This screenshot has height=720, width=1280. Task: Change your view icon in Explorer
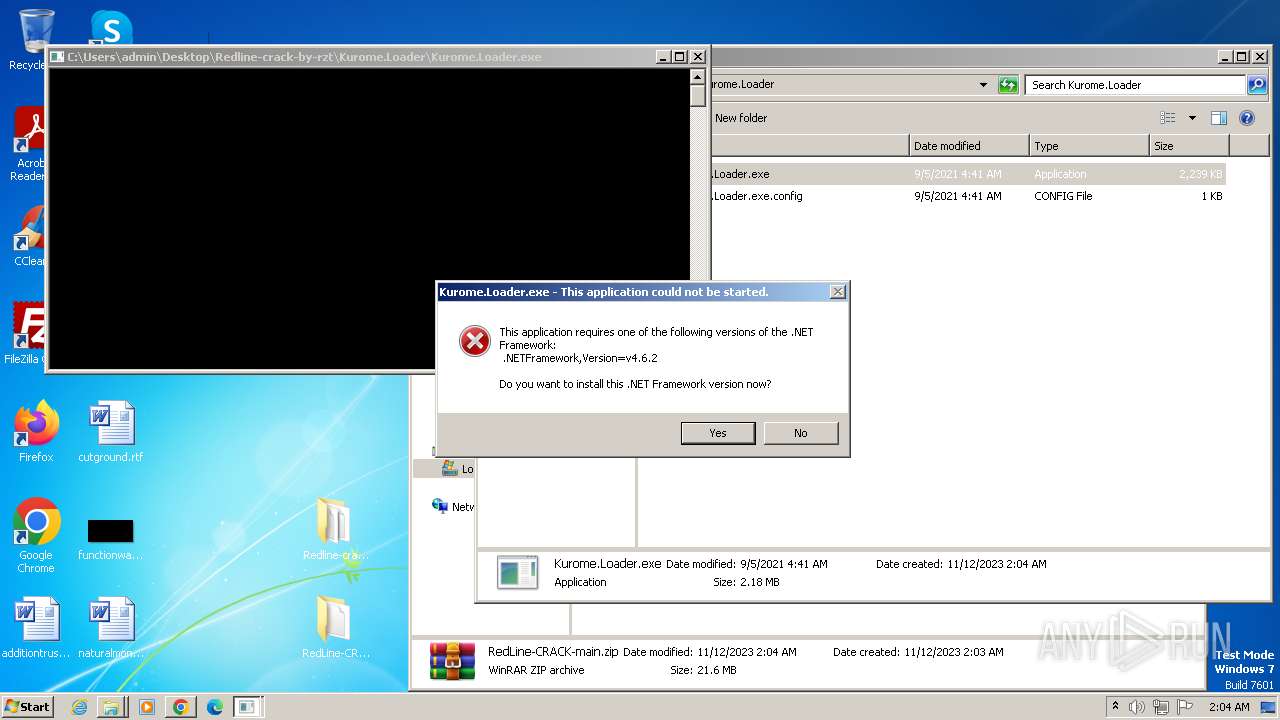1167,118
